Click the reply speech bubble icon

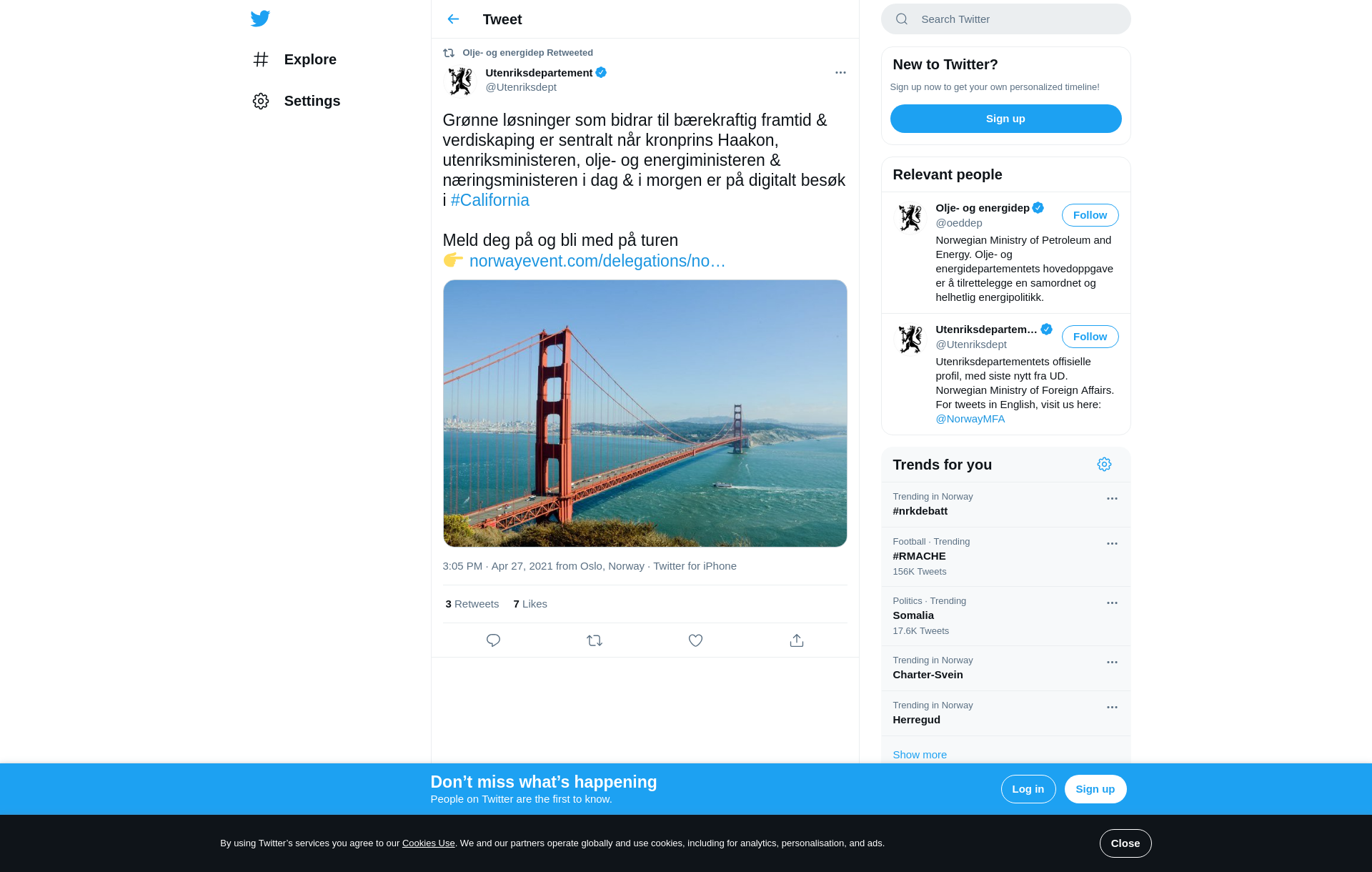(493, 640)
